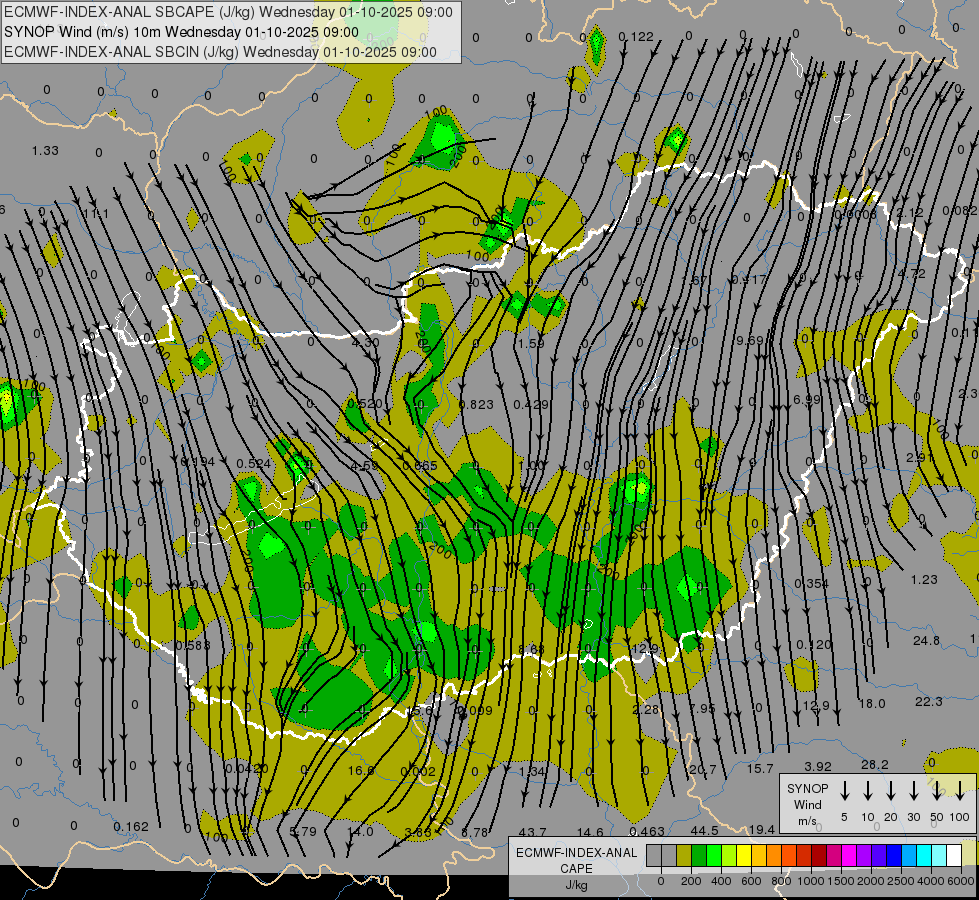979x900 pixels.
Task: Click the 5 m/s wind arrow in legend
Action: pos(844,791)
